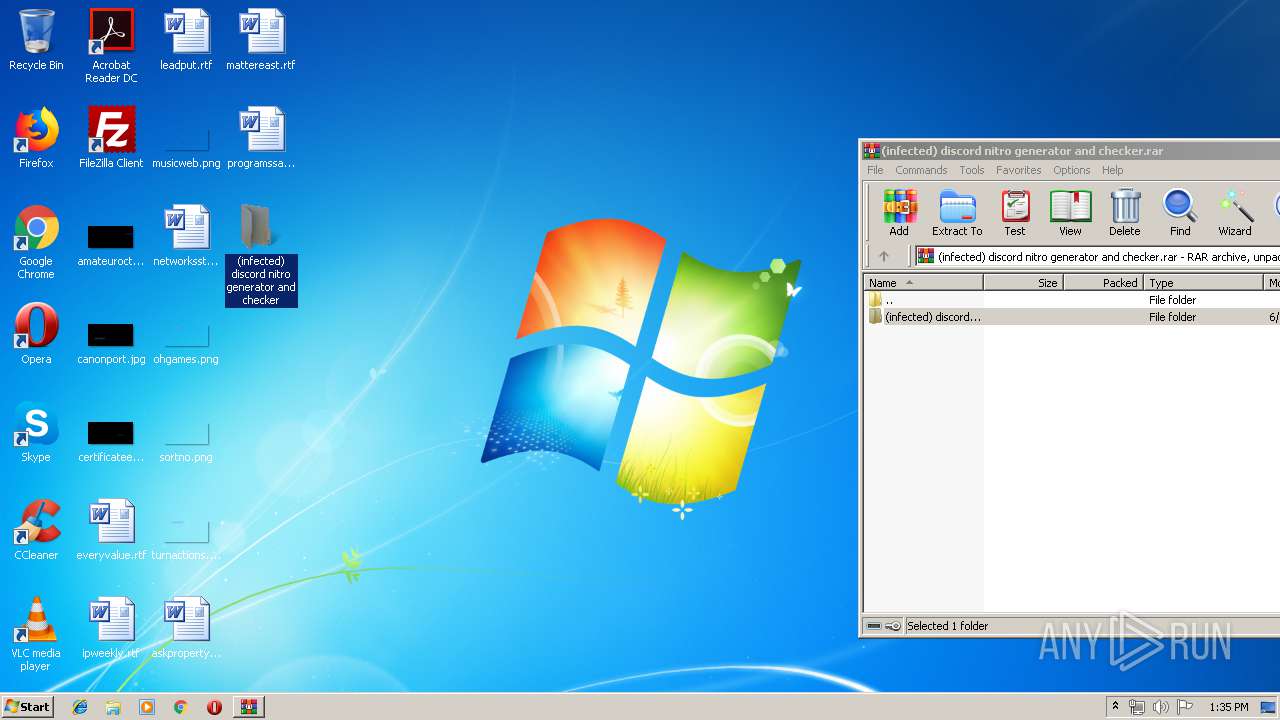Sort by the Size column header
The width and height of the screenshot is (1280, 720).
[1023, 283]
